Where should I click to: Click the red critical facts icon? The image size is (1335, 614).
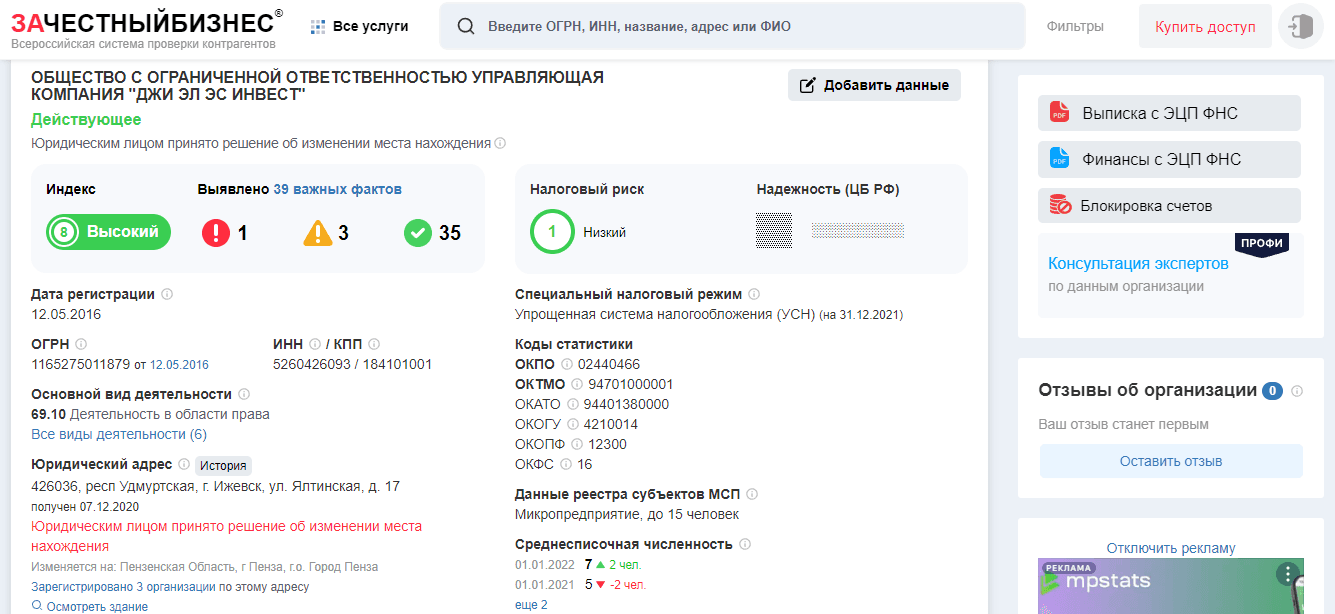tap(215, 233)
